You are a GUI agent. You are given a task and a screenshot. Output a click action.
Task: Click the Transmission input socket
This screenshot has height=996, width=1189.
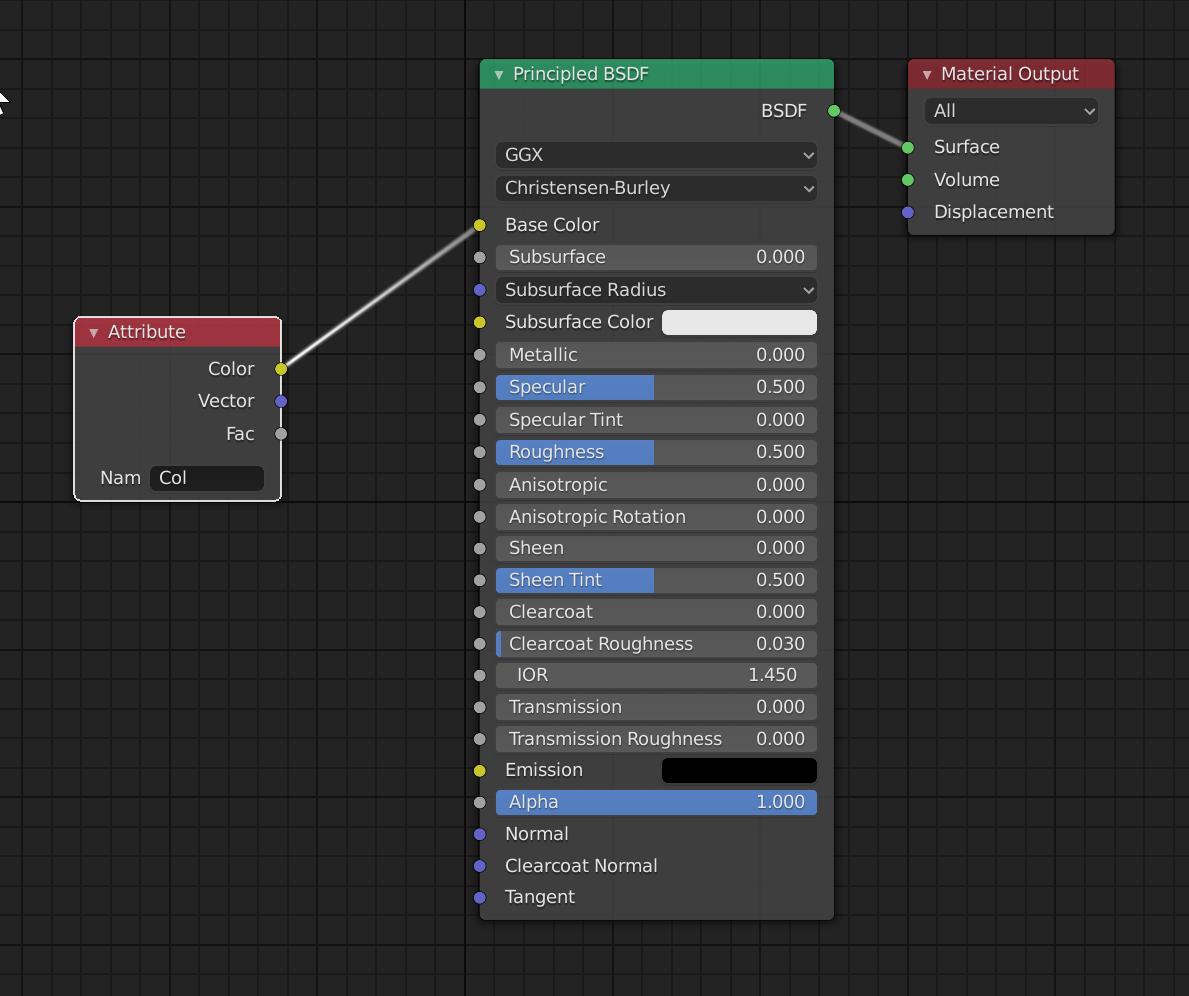click(x=479, y=707)
